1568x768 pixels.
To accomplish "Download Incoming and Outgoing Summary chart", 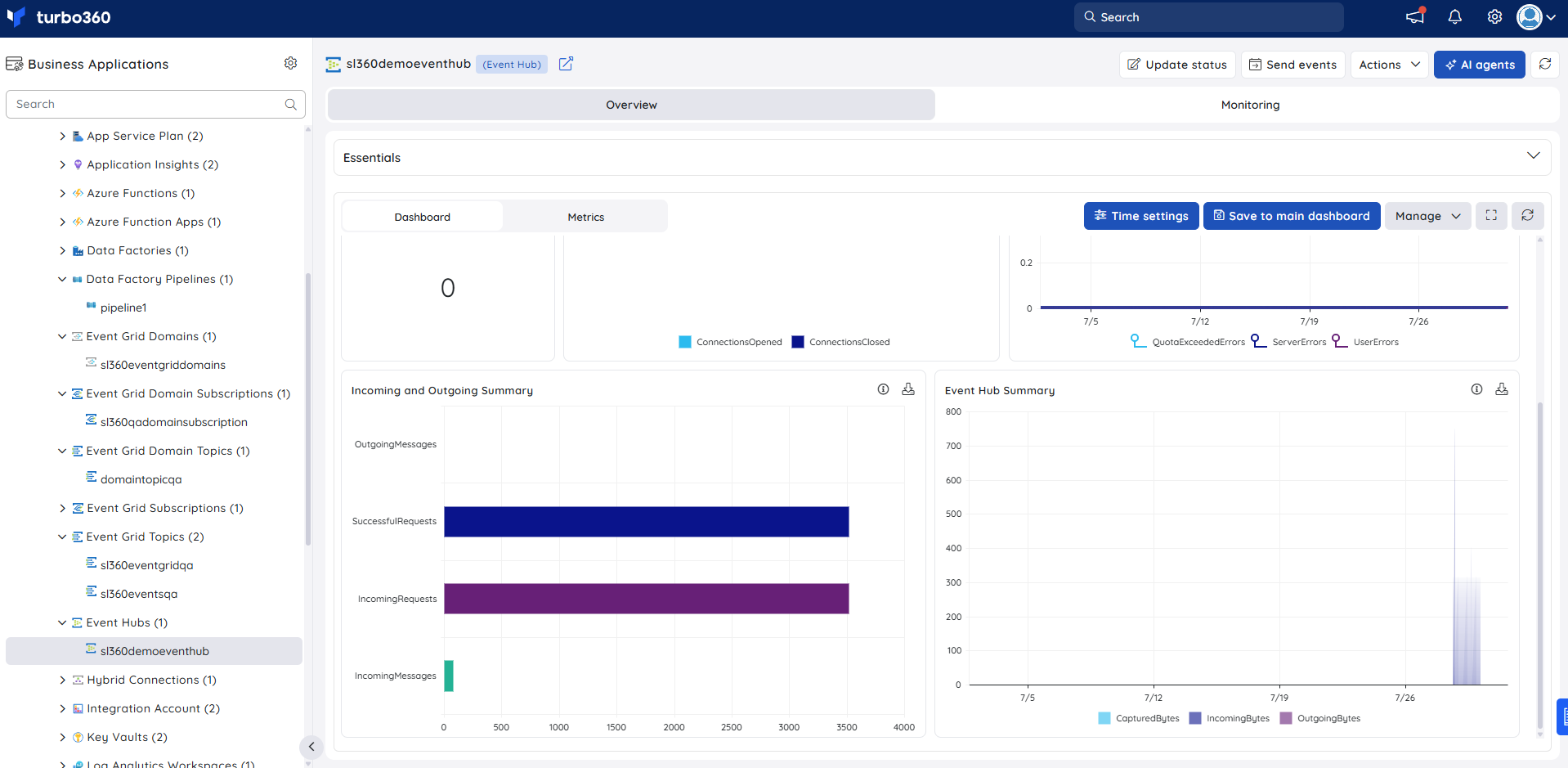I will (x=907, y=389).
